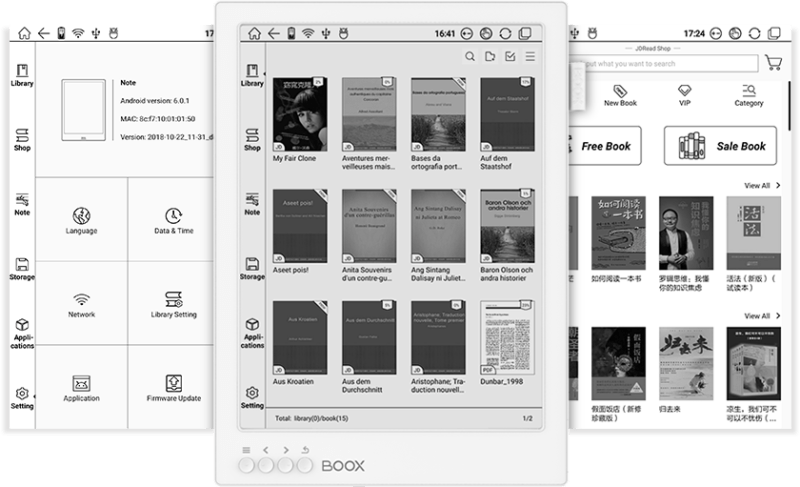This screenshot has height=487, width=800.
Task: Open Language settings tile
Action: click(x=82, y=220)
